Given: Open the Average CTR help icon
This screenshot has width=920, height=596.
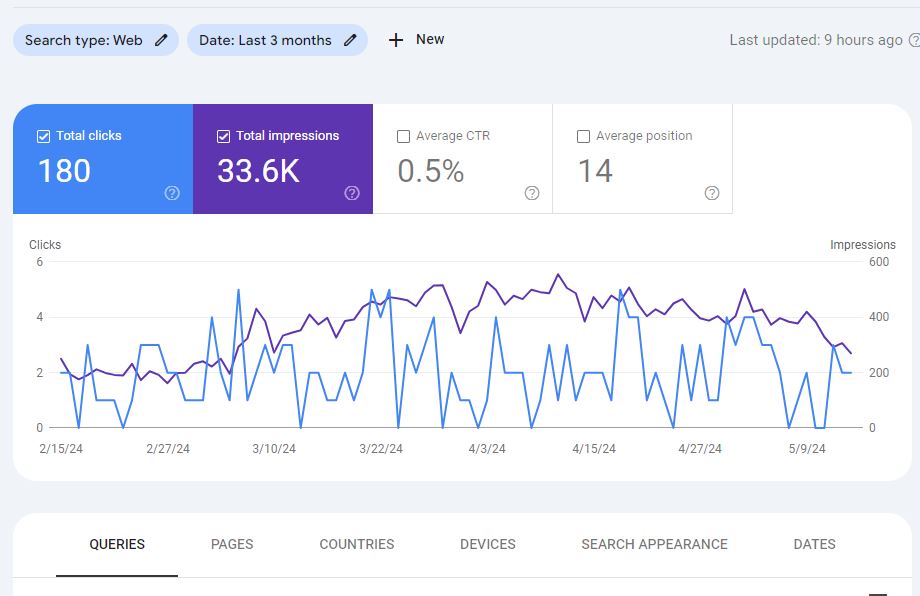Looking at the screenshot, I should point(532,193).
